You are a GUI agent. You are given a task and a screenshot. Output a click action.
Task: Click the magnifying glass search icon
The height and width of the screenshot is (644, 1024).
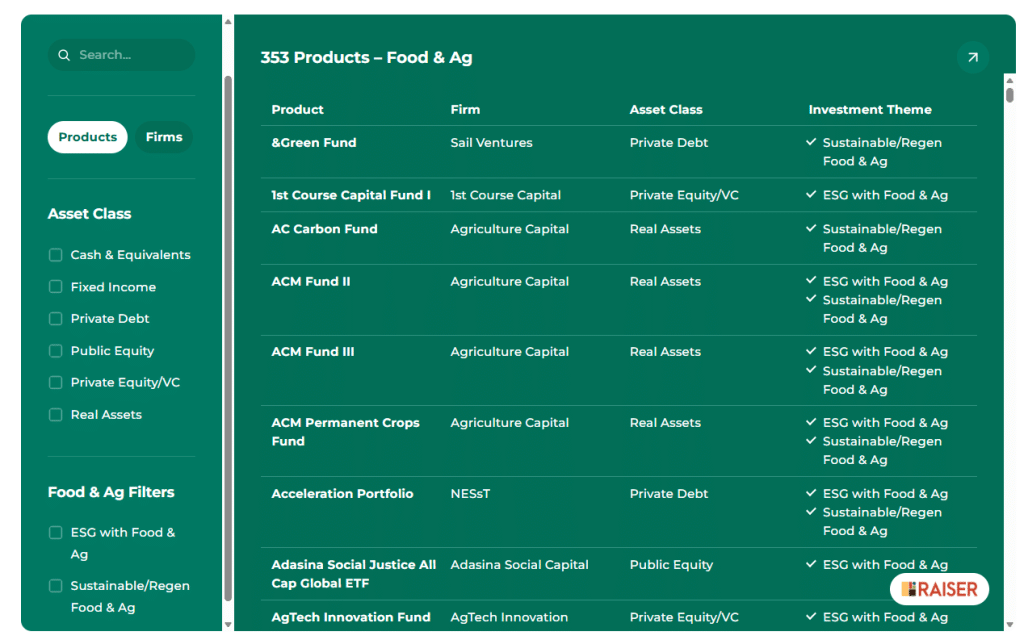pyautogui.click(x=65, y=55)
